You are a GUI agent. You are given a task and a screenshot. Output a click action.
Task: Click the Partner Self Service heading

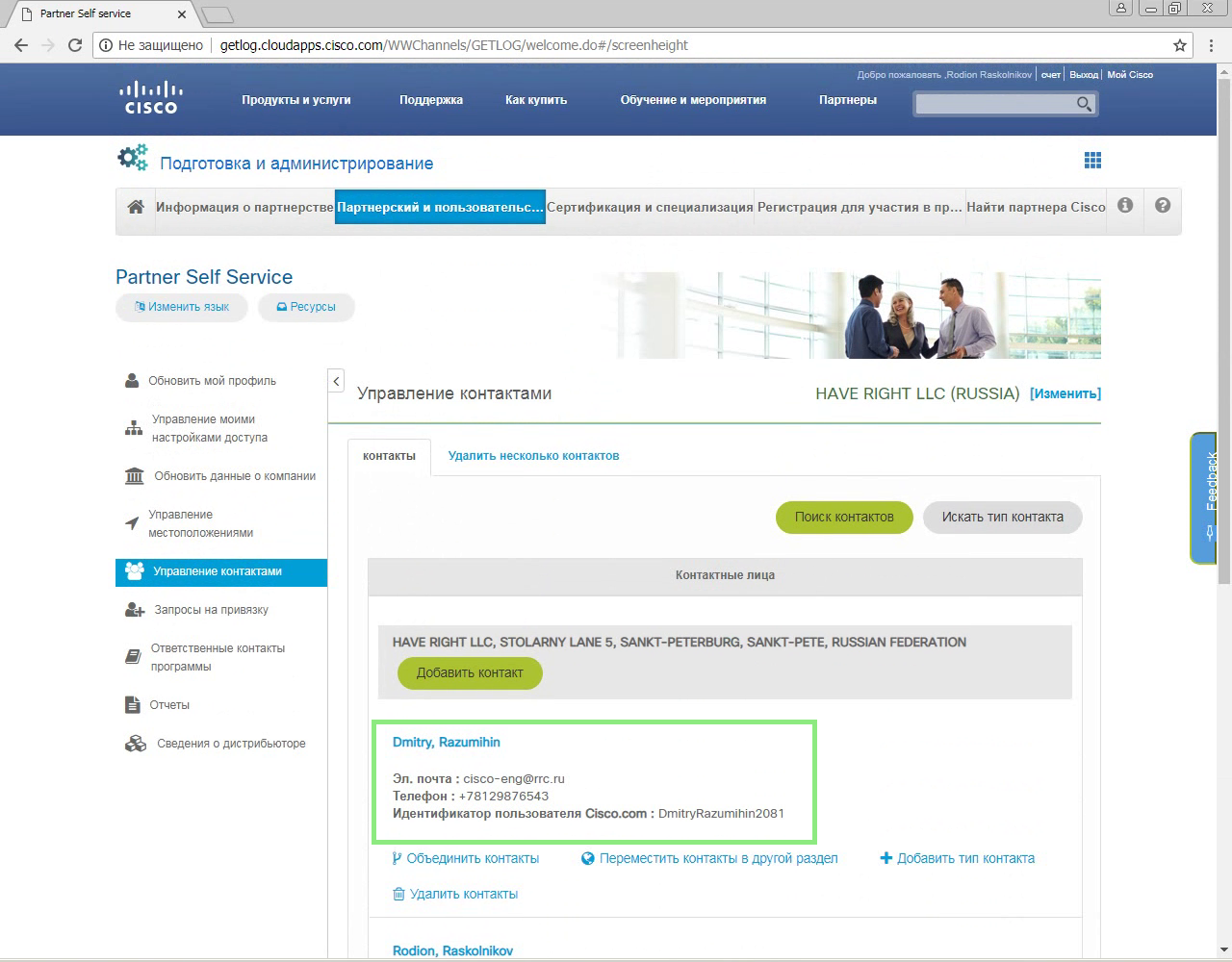(204, 277)
